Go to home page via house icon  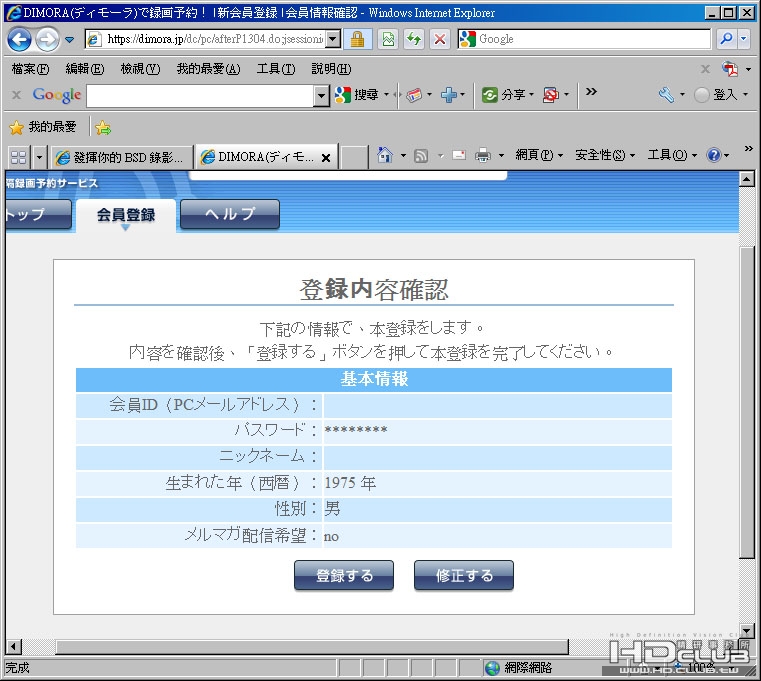point(385,155)
